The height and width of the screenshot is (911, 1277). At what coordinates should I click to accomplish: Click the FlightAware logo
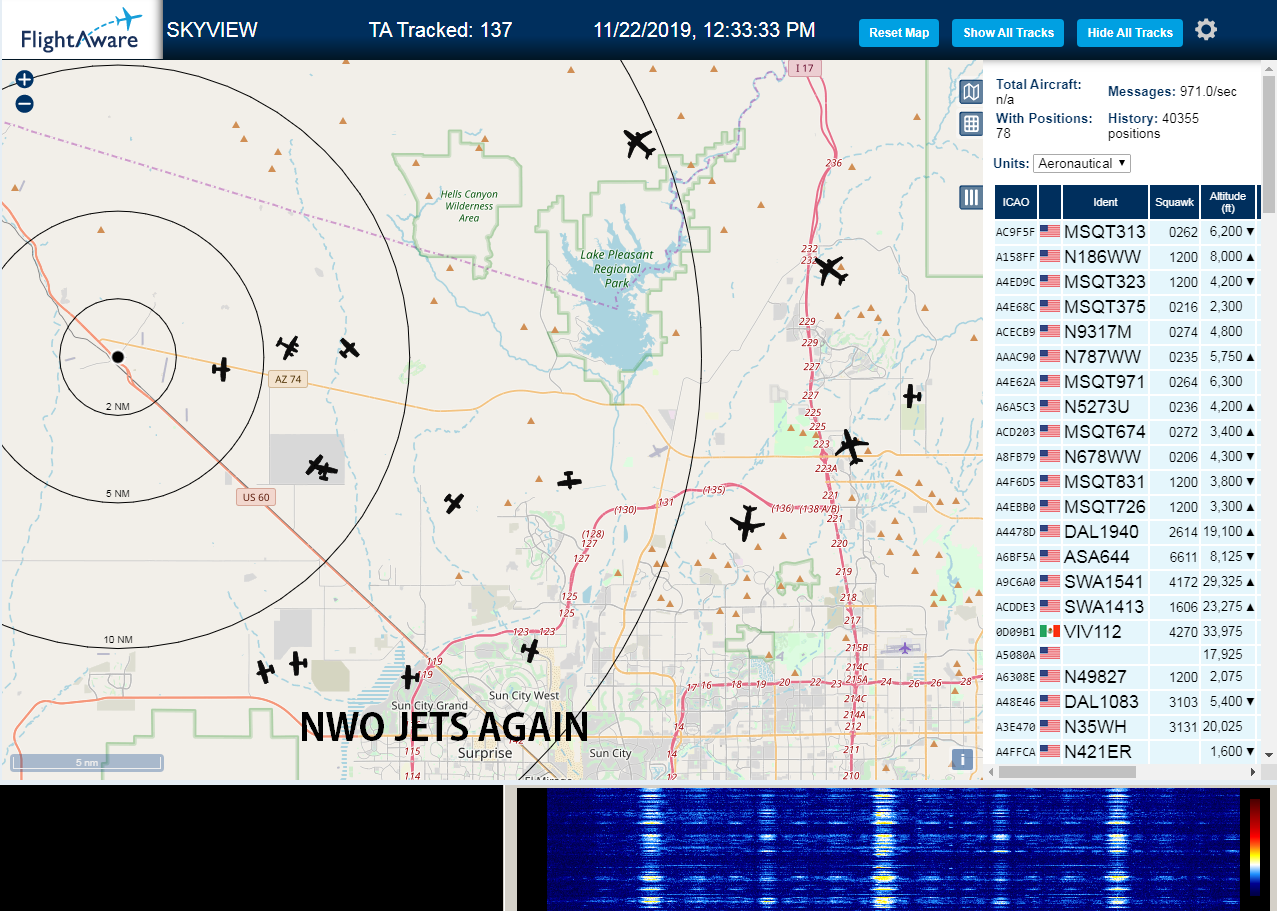click(81, 30)
